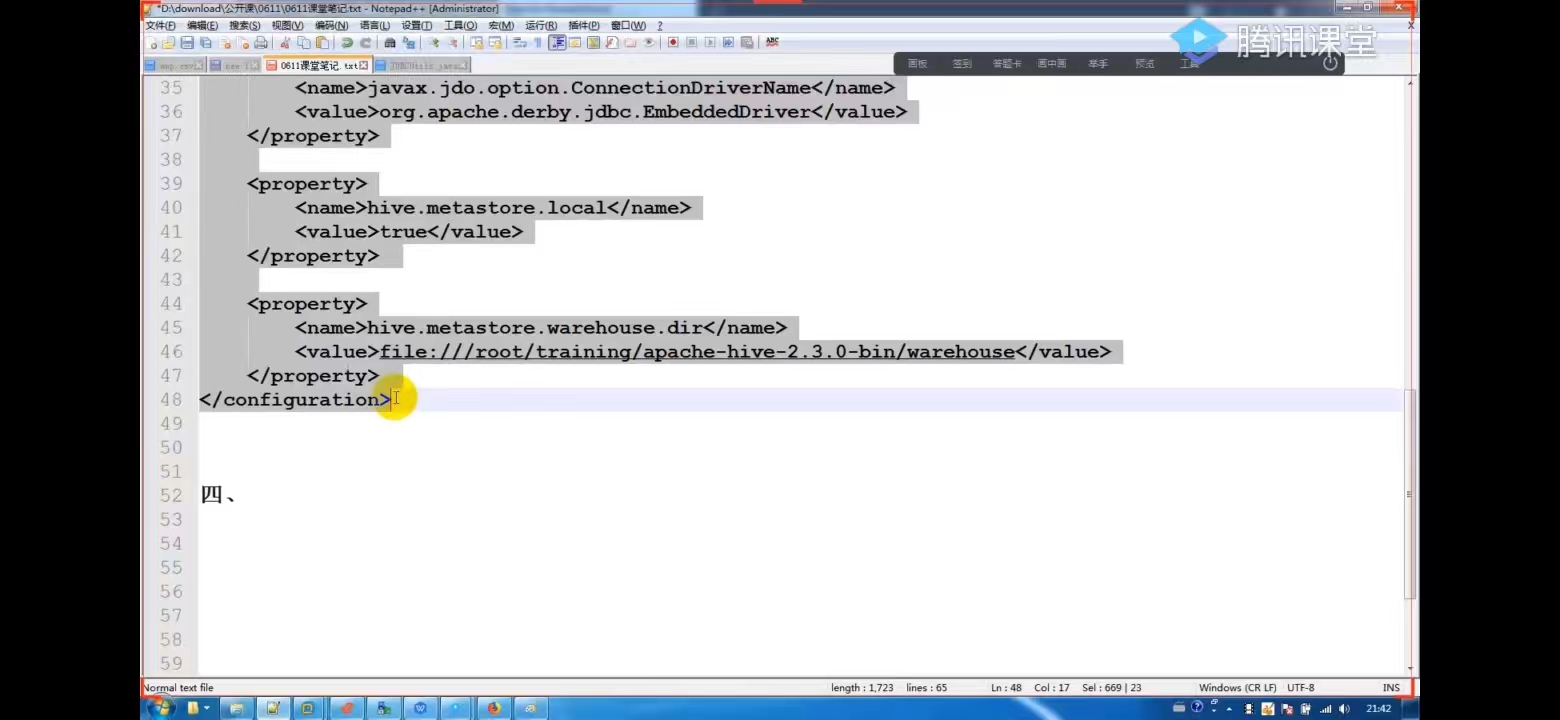The width and height of the screenshot is (1560, 720).
Task: Open the 编辑(E) menu
Action: pyautogui.click(x=203, y=25)
